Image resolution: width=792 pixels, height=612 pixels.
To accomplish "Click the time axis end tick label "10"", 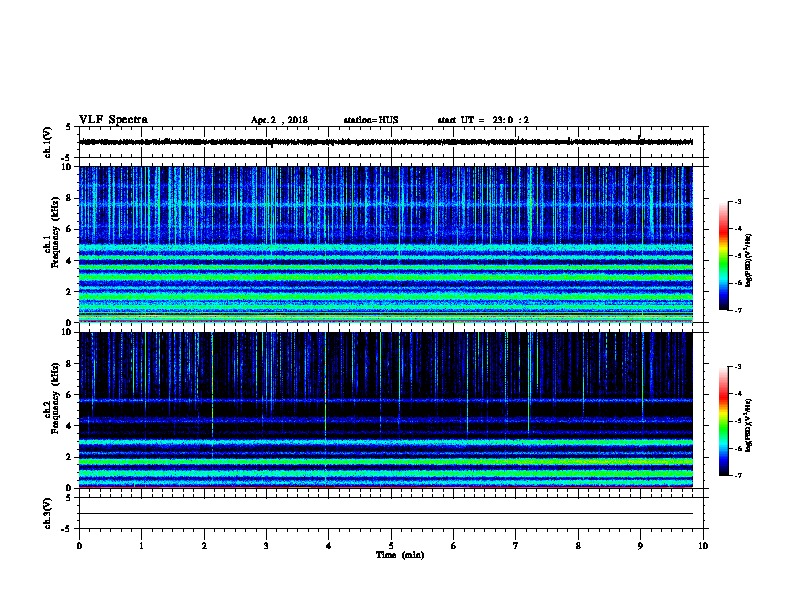I will pos(703,545).
